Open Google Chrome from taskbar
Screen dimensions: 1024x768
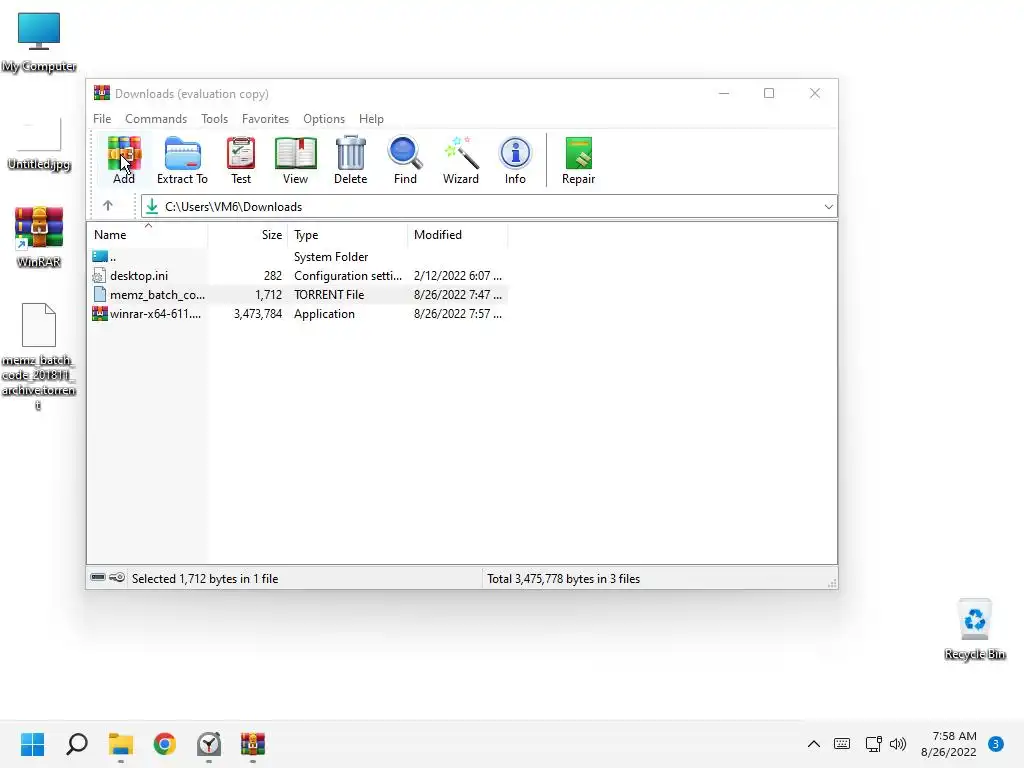tap(165, 744)
